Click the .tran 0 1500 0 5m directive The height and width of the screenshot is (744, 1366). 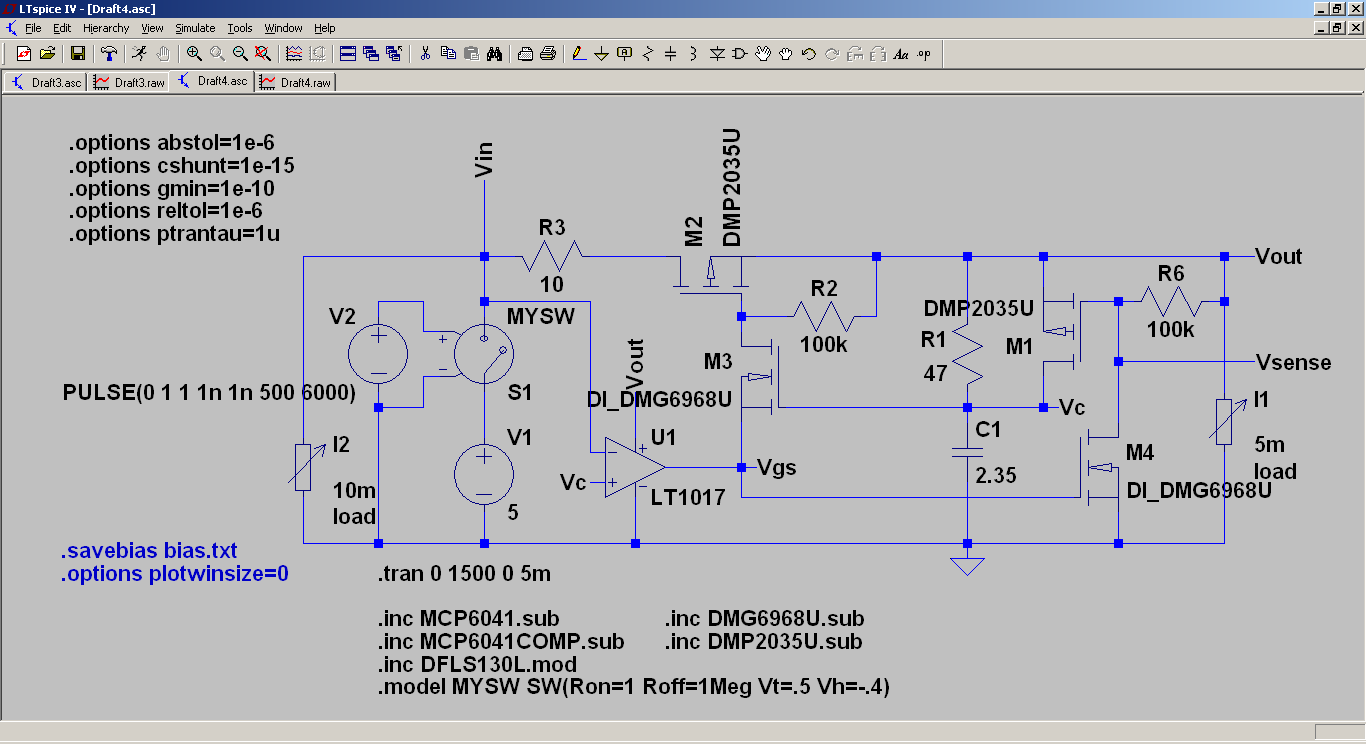pos(464,574)
